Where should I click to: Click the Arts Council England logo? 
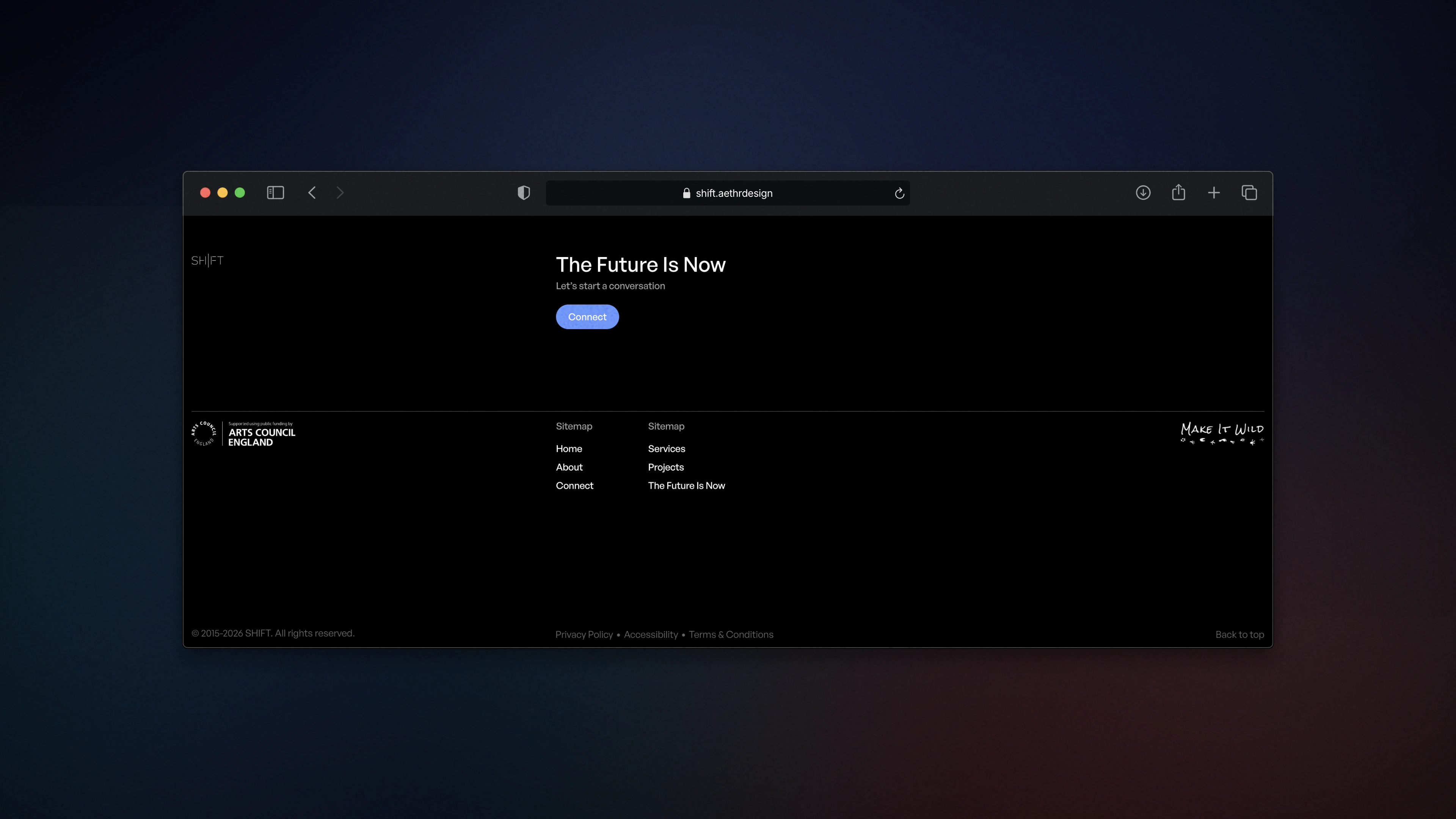coord(243,434)
